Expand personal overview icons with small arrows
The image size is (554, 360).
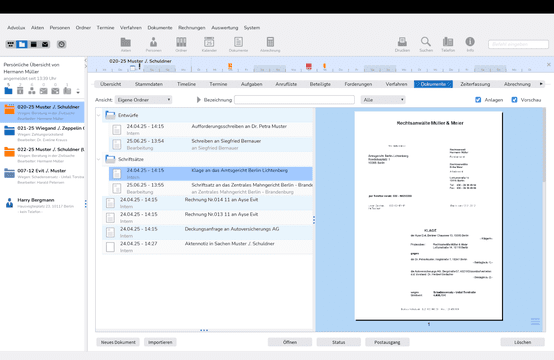pos(78,91)
